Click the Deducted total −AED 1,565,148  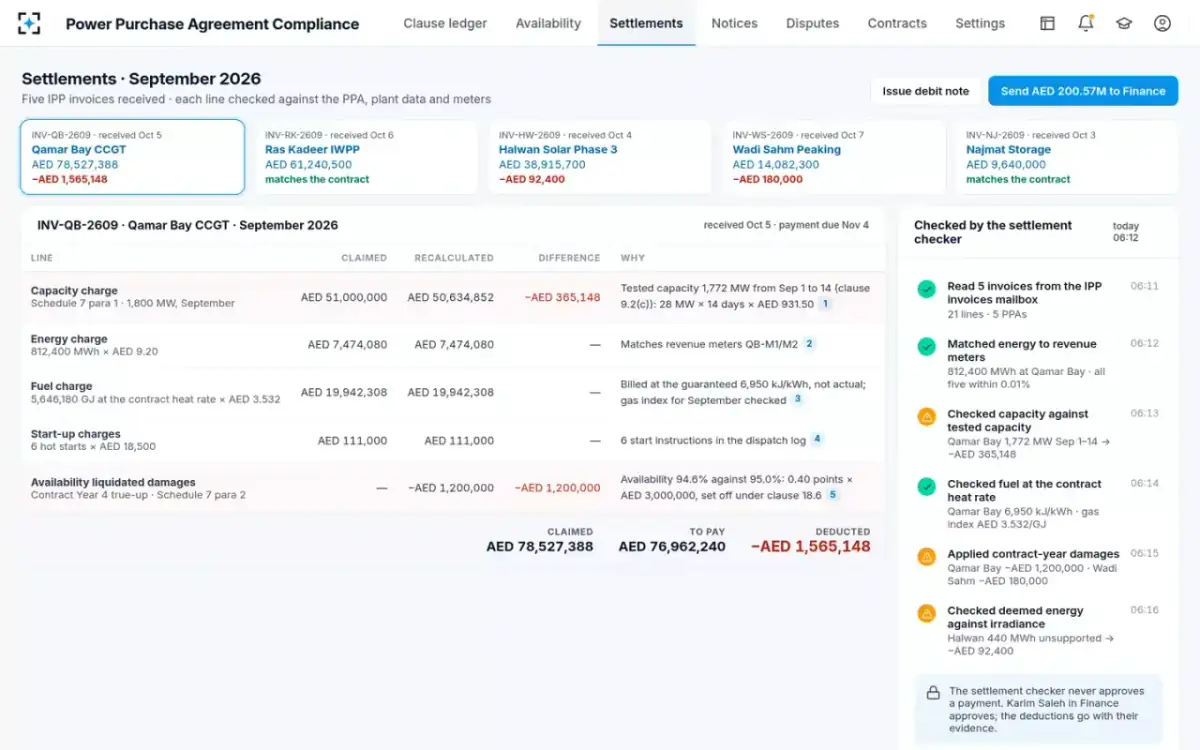tap(810, 547)
